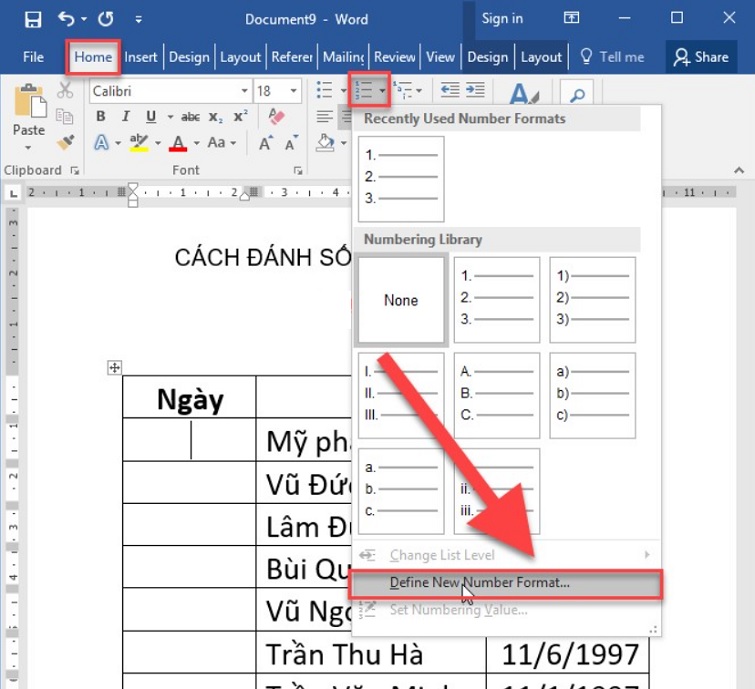Click the Cut scissors icon
Image resolution: width=755 pixels, height=689 pixels.
tap(66, 91)
